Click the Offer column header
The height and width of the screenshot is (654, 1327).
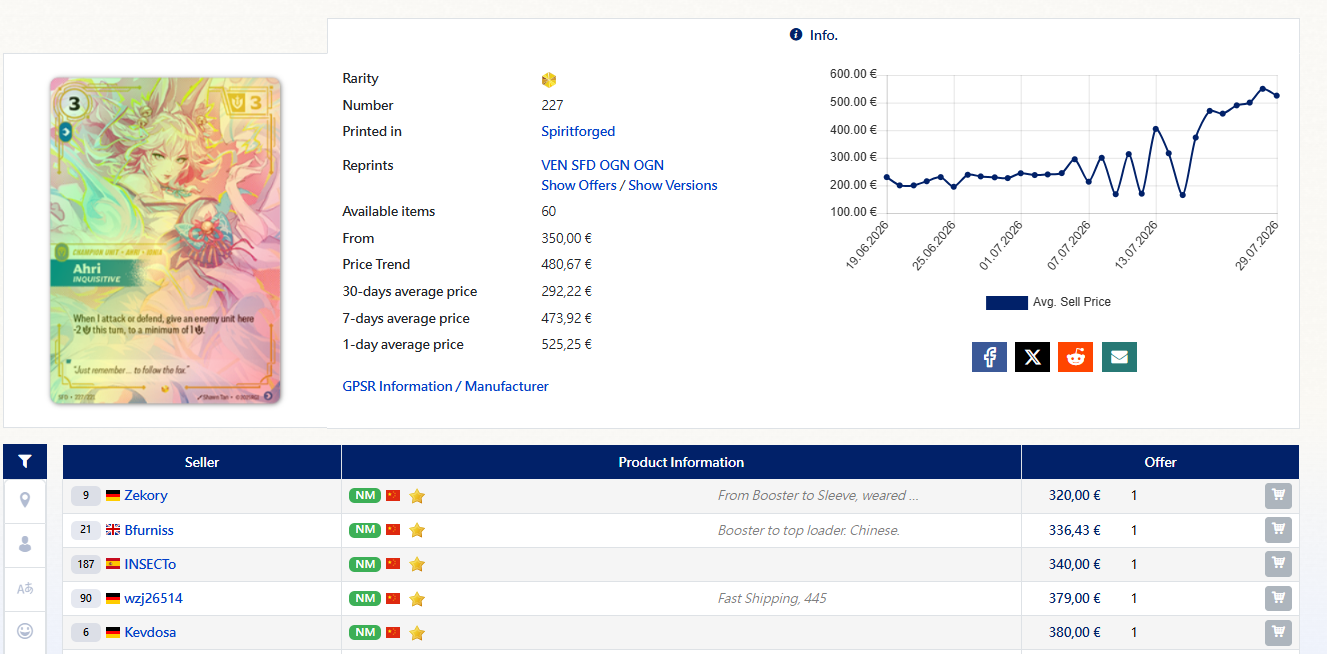click(x=1160, y=462)
